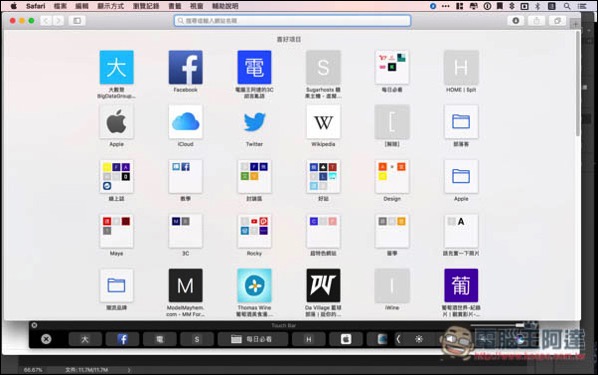Click the share button in the toolbar
Viewport: 598px width, 375px height.
pos(537,21)
